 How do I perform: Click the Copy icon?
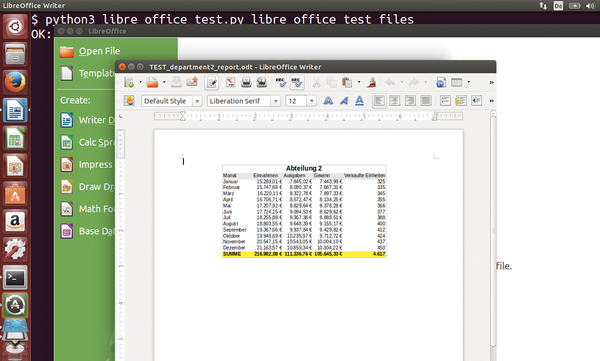coord(331,82)
